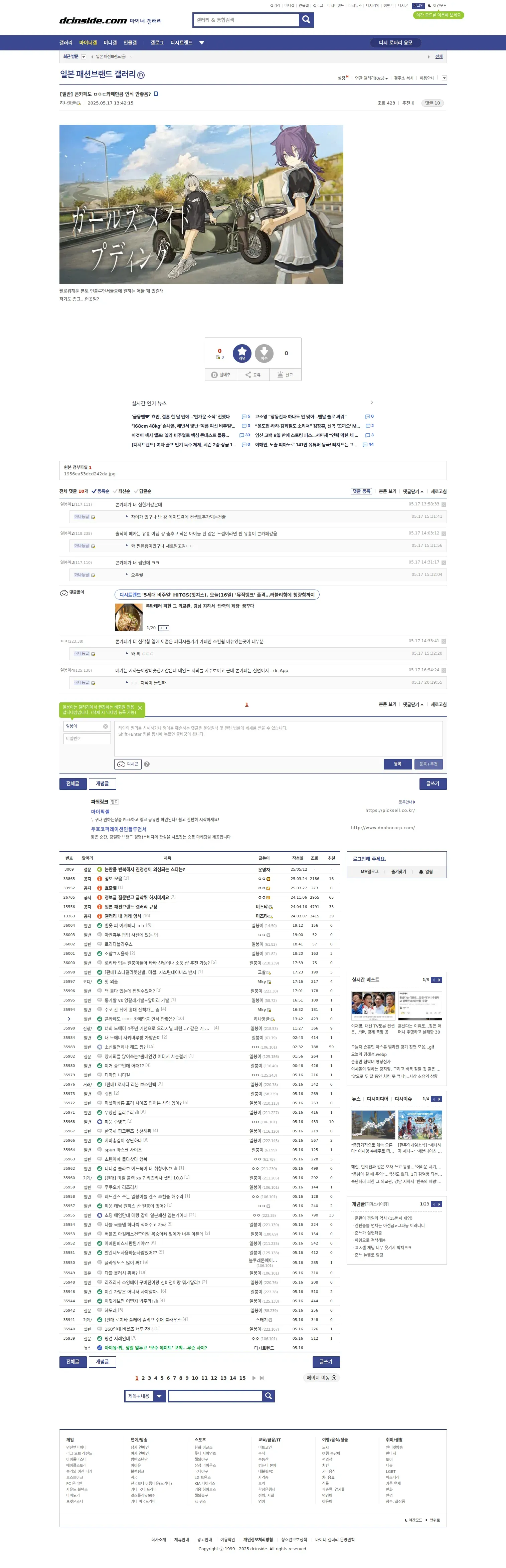This screenshot has width=506, height=1568.
Task: Click the 새로고침 link above comments
Action: (439, 491)
